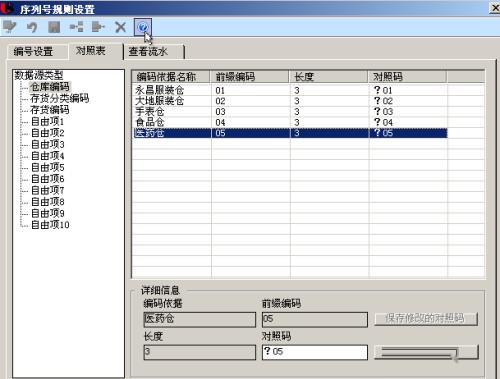
Task: Click the 保存修改的对照码 button
Action: point(426,319)
